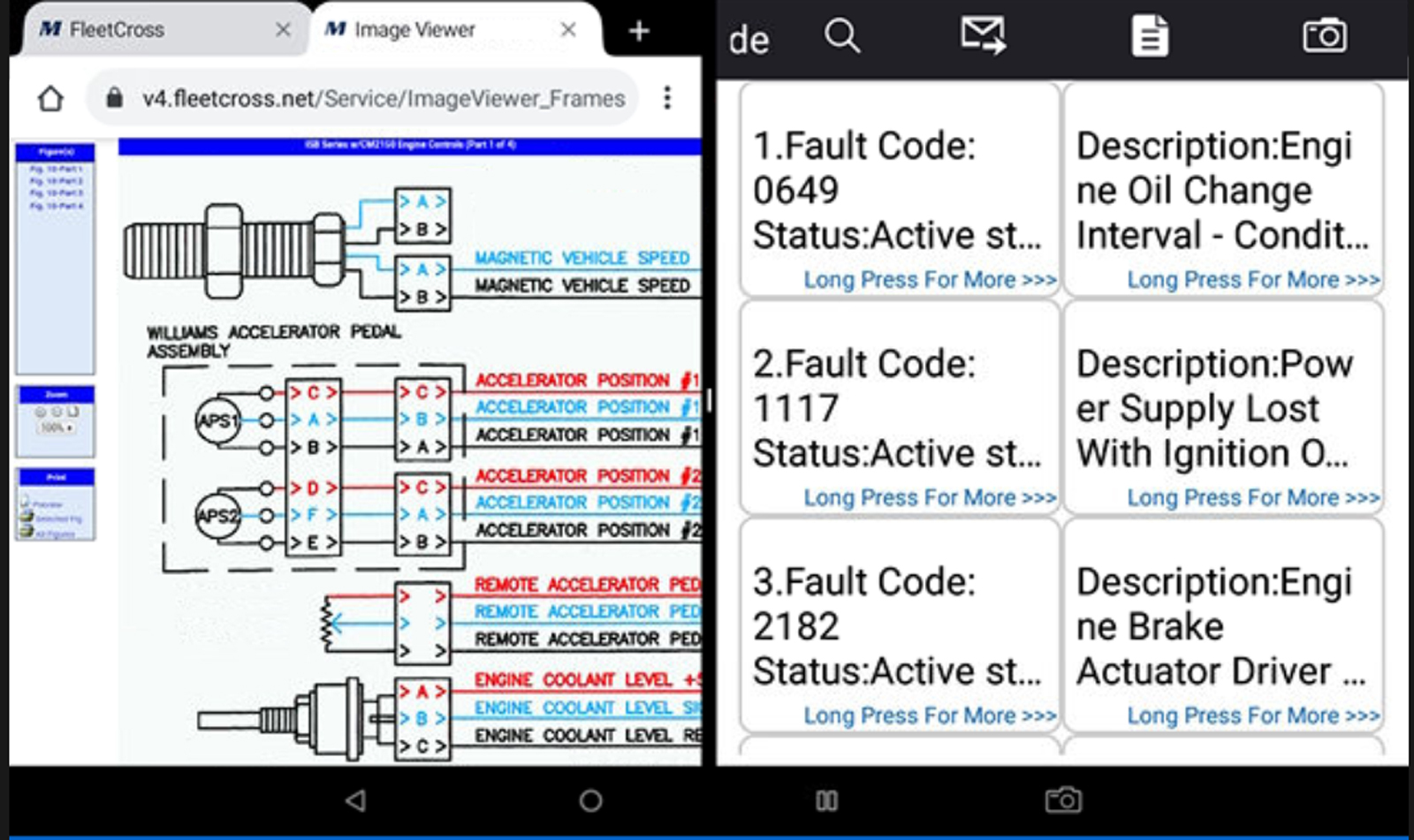This screenshot has height=840, width=1414.
Task: Click the vehicle speed sensor drawing
Action: (234, 251)
